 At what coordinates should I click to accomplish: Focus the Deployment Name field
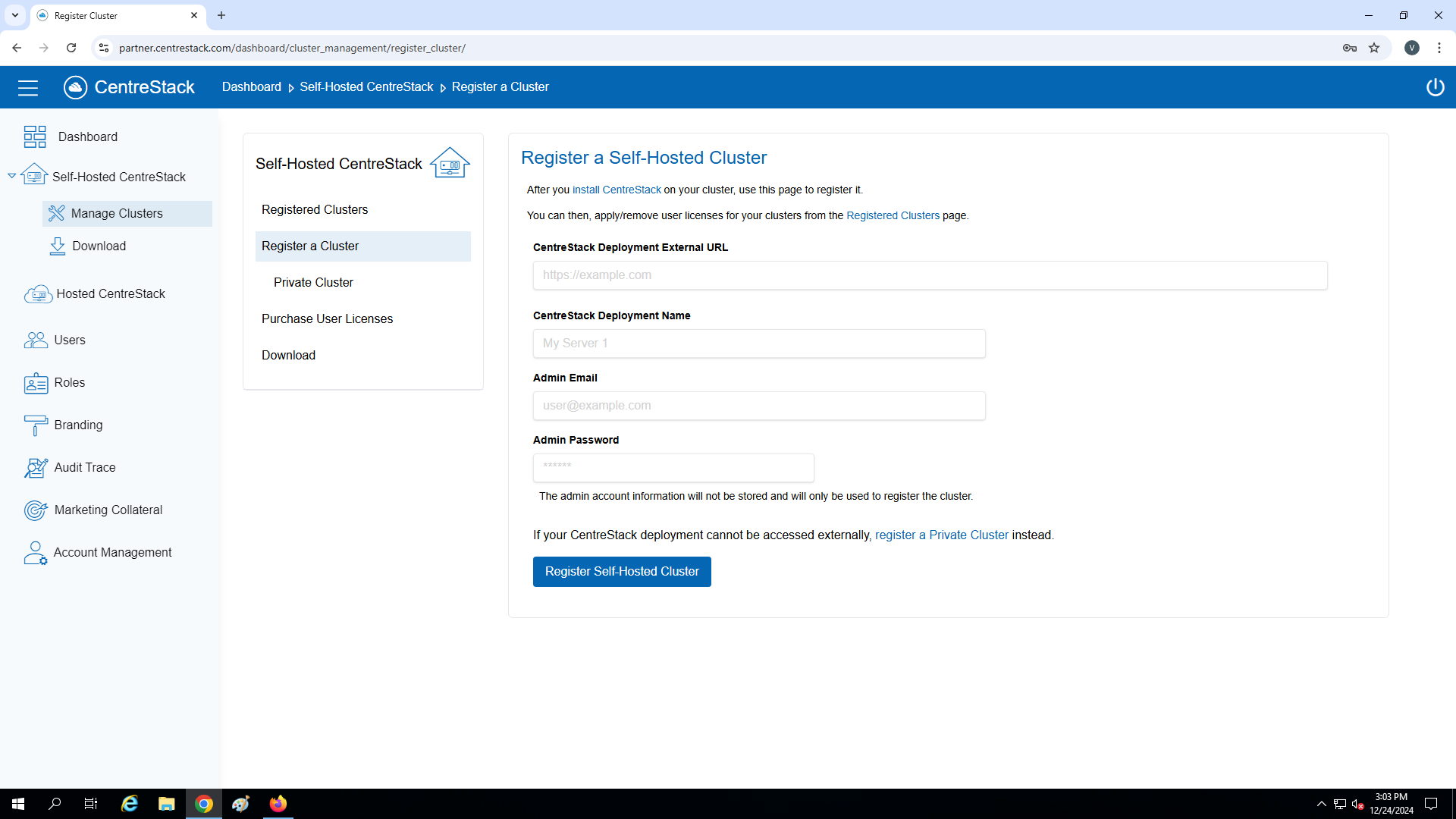click(759, 344)
